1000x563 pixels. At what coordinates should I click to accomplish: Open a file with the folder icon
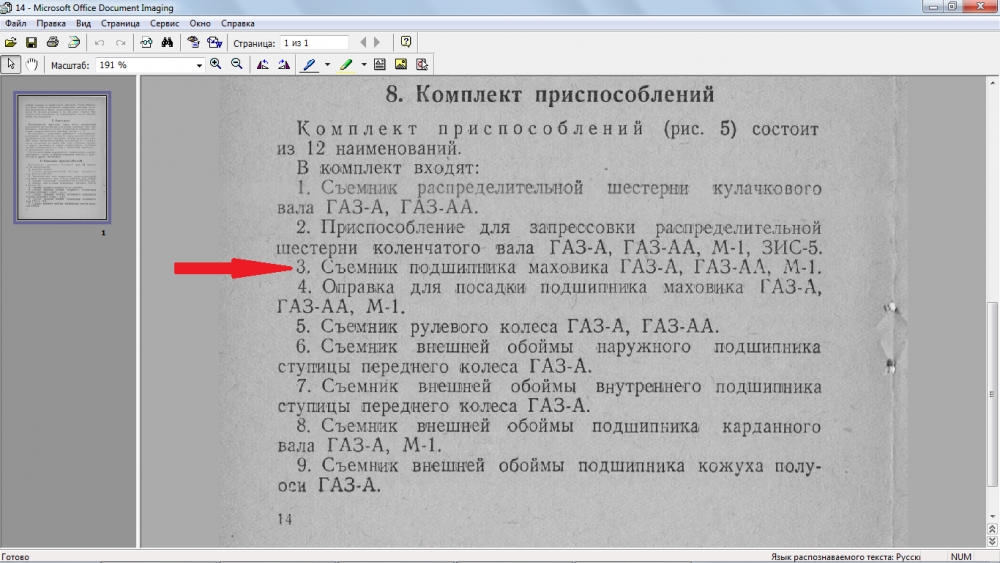[11, 43]
